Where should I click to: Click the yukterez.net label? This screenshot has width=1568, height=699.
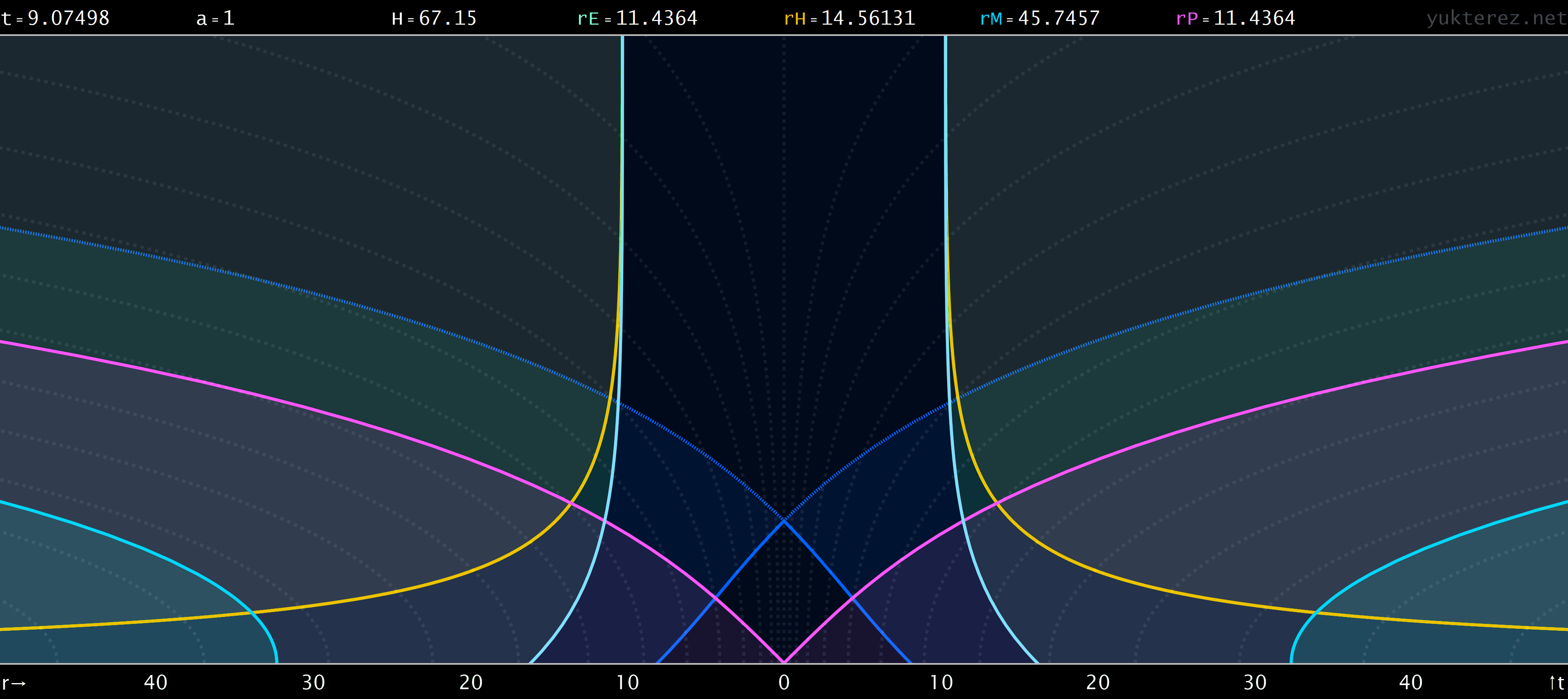1496,18
